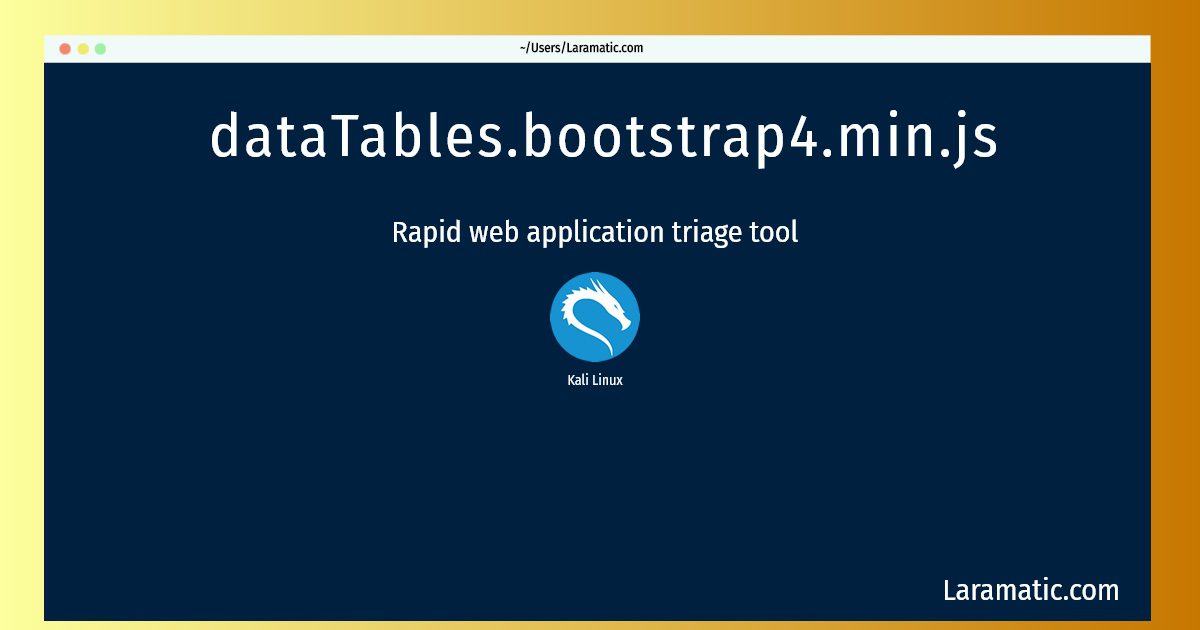This screenshot has height=630, width=1200.
Task: Visit the Laramatic.com link bottom right
Action: (x=1031, y=590)
